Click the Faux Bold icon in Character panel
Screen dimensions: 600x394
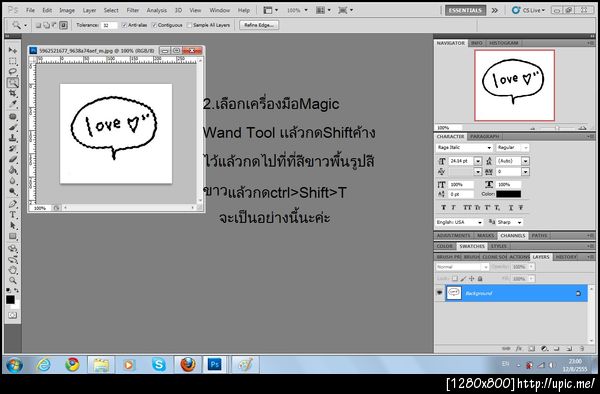pyautogui.click(x=443, y=207)
